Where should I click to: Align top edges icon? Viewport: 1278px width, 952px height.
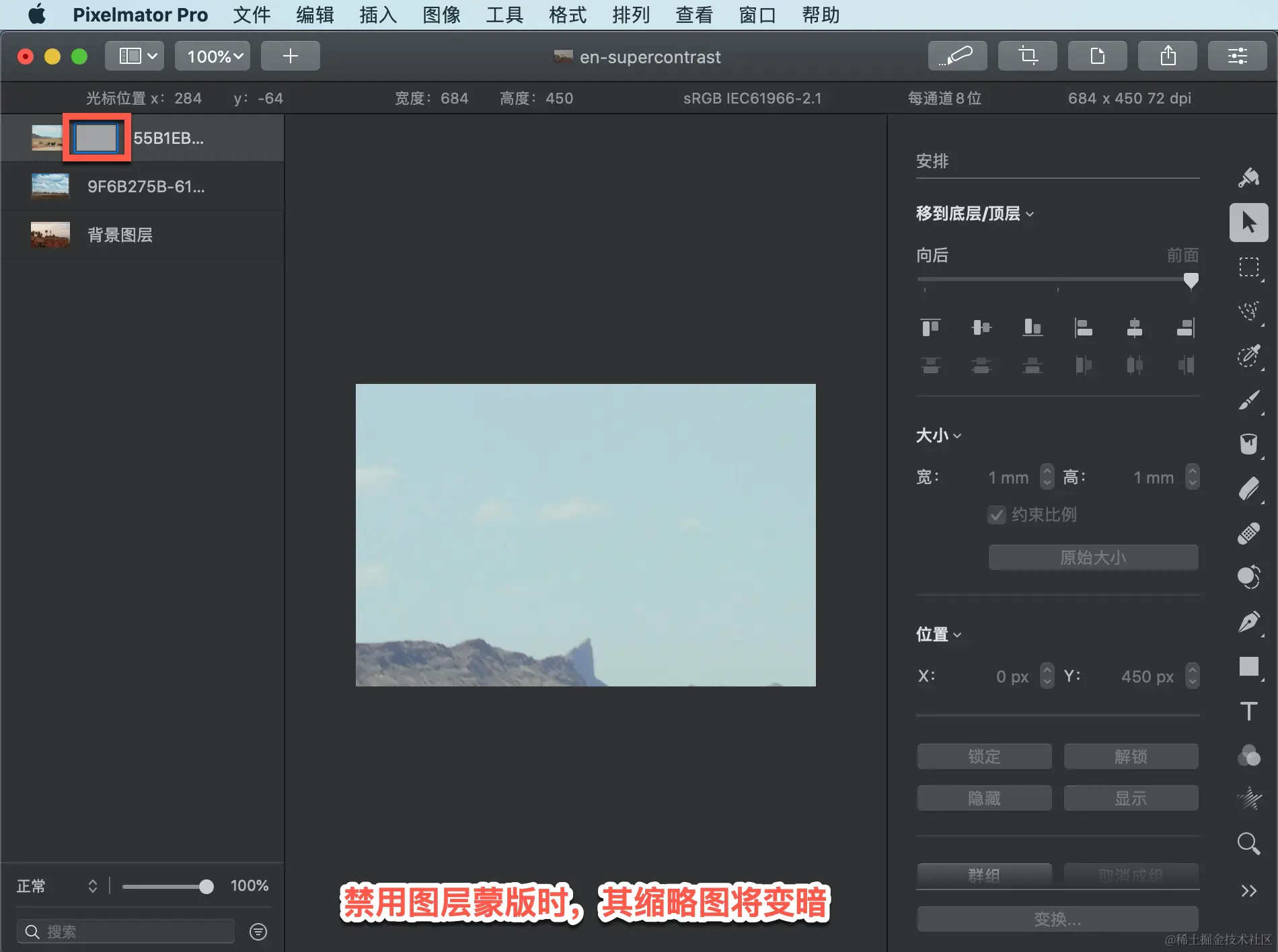tap(931, 327)
